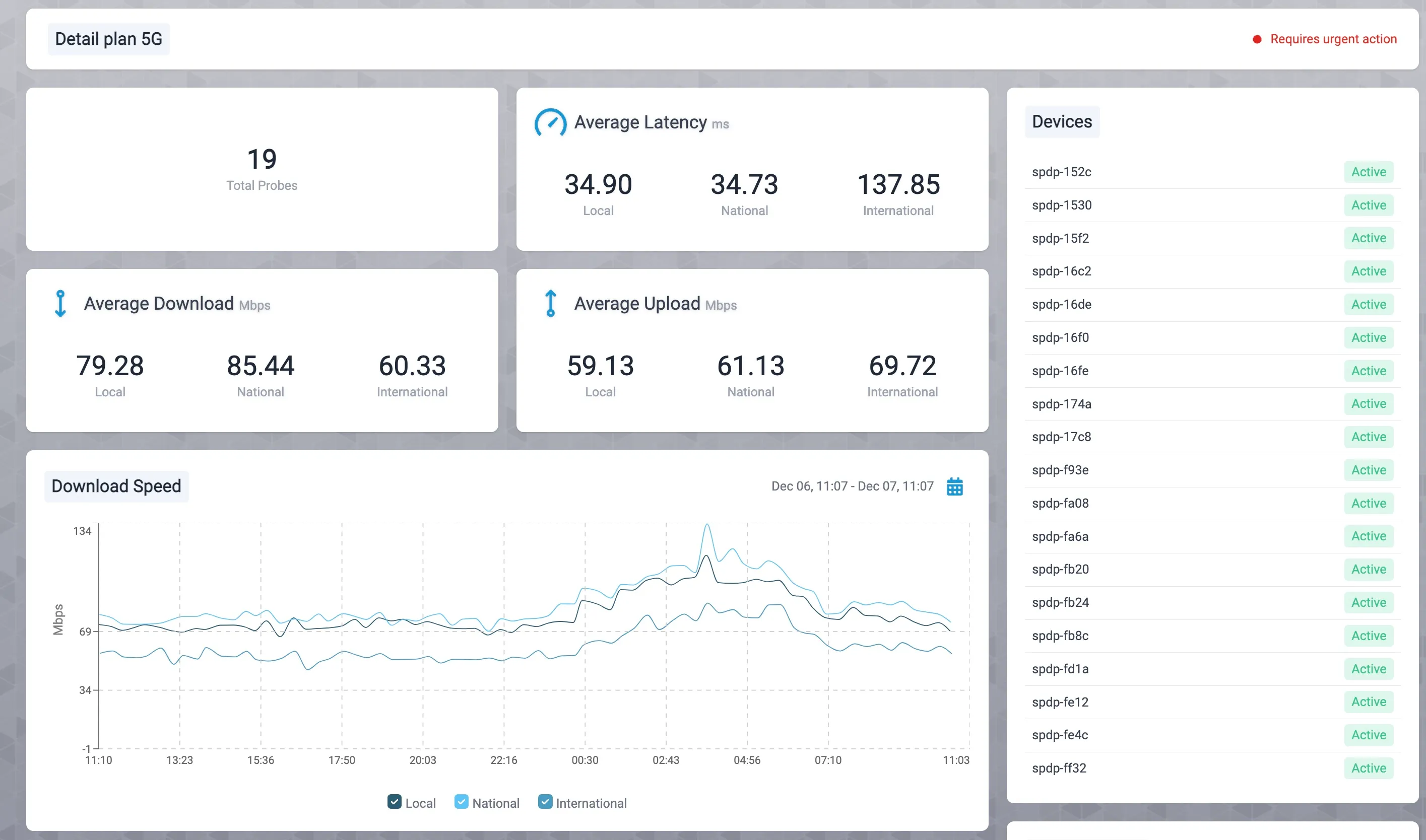Select device spdp-fb20

pos(1212,570)
